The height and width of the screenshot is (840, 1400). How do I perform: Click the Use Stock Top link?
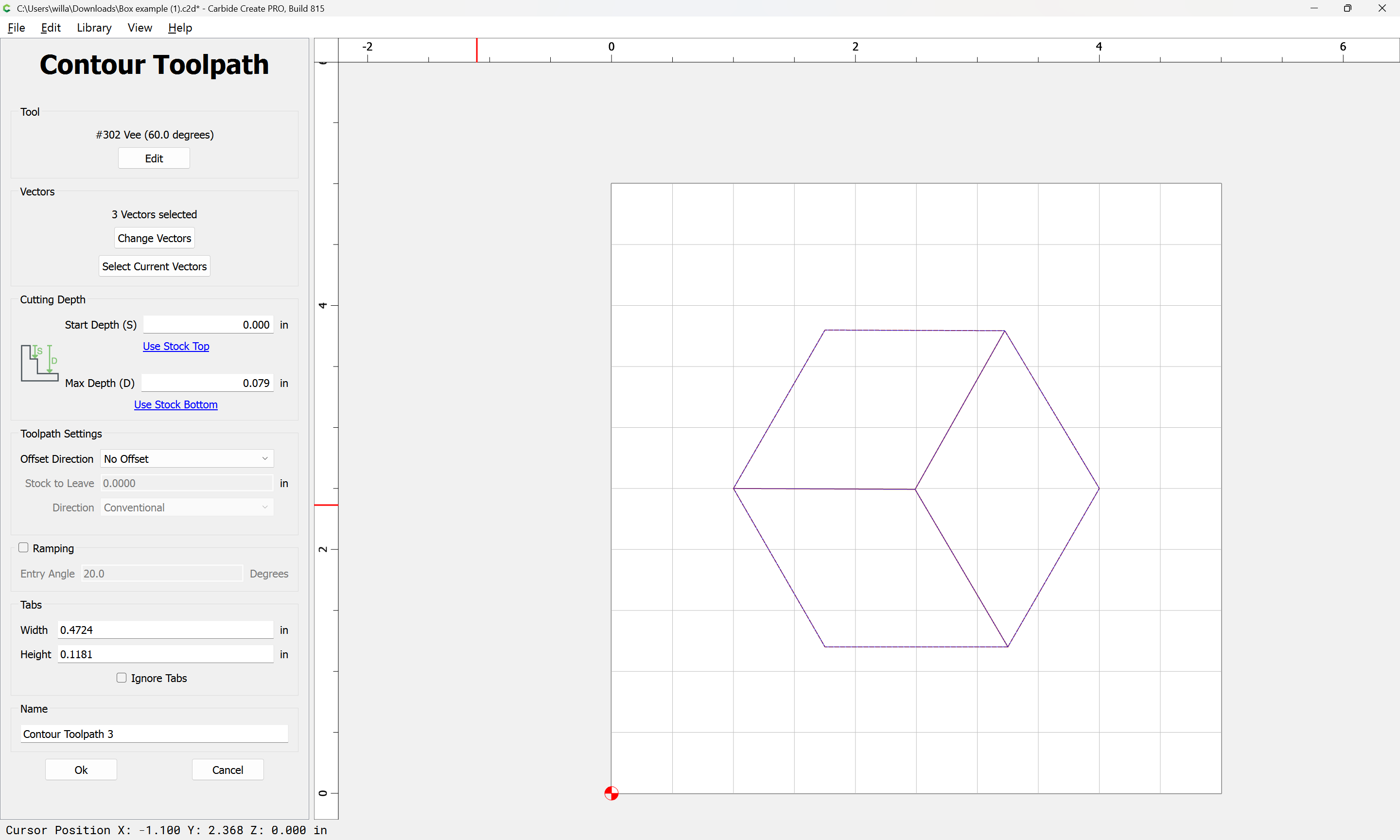(176, 346)
